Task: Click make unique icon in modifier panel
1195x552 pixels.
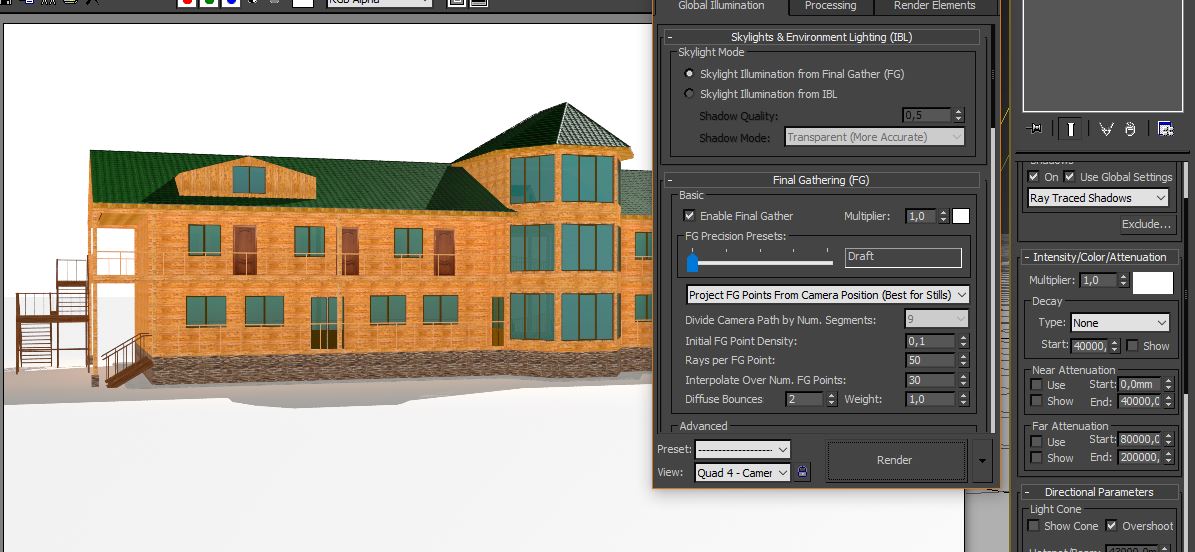Action: click(1106, 129)
